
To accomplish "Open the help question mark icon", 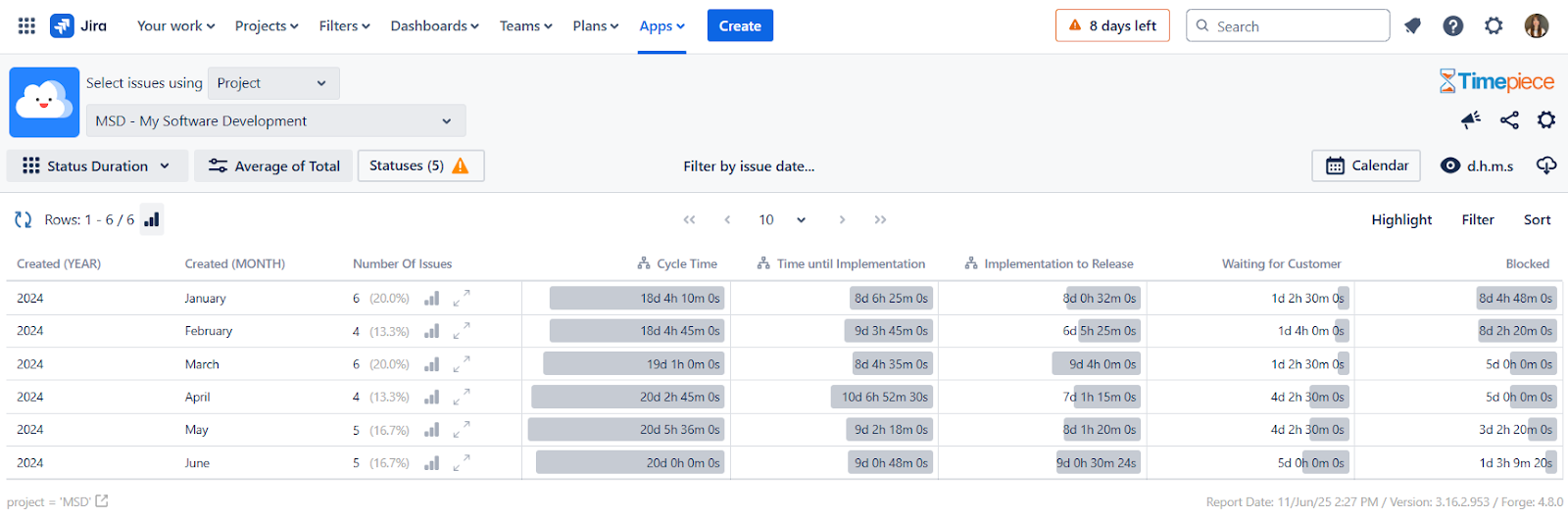I will [1453, 26].
